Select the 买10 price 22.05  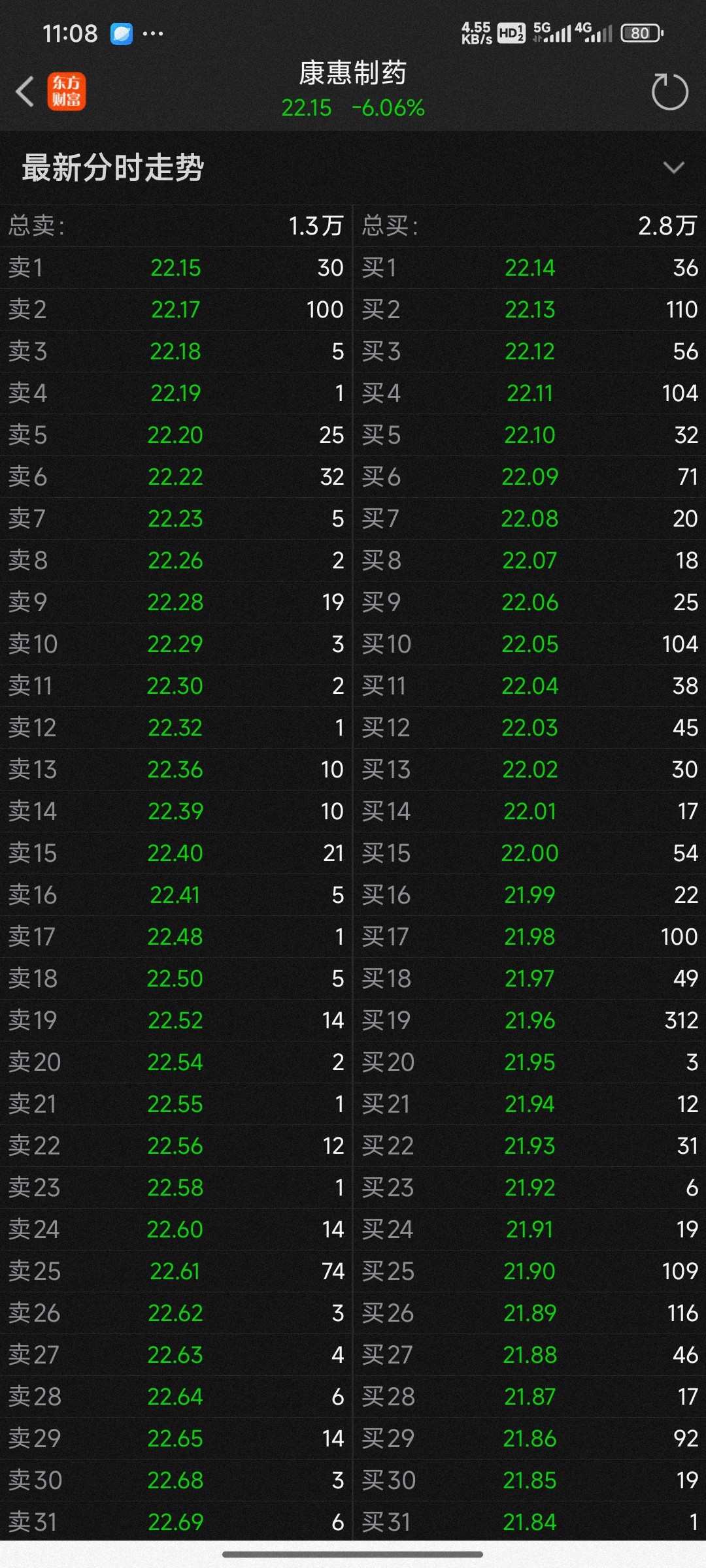530,644
